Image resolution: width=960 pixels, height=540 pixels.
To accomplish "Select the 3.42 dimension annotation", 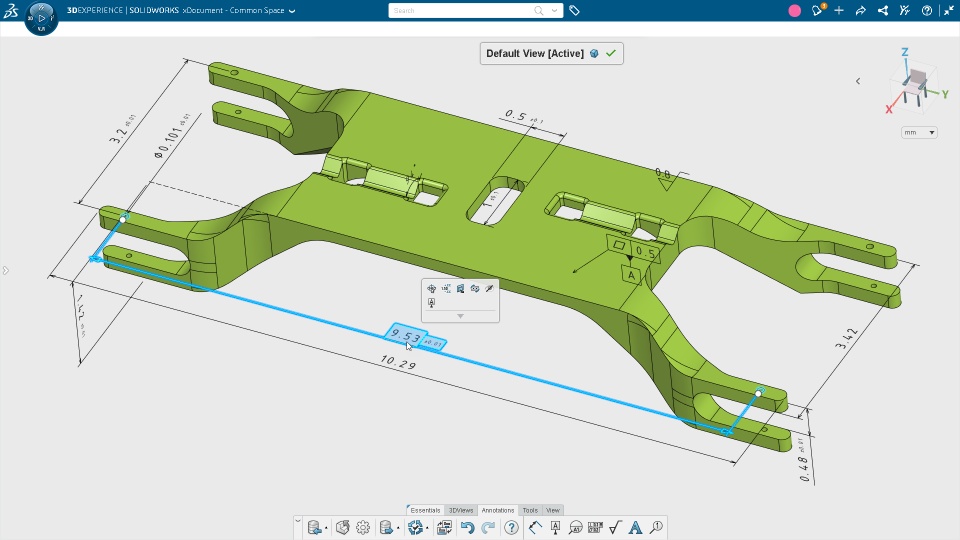I will click(846, 339).
